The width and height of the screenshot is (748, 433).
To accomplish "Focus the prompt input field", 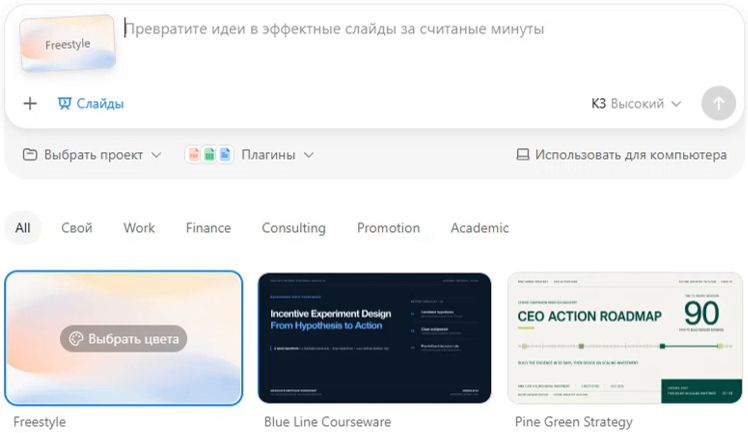I will pos(334,29).
